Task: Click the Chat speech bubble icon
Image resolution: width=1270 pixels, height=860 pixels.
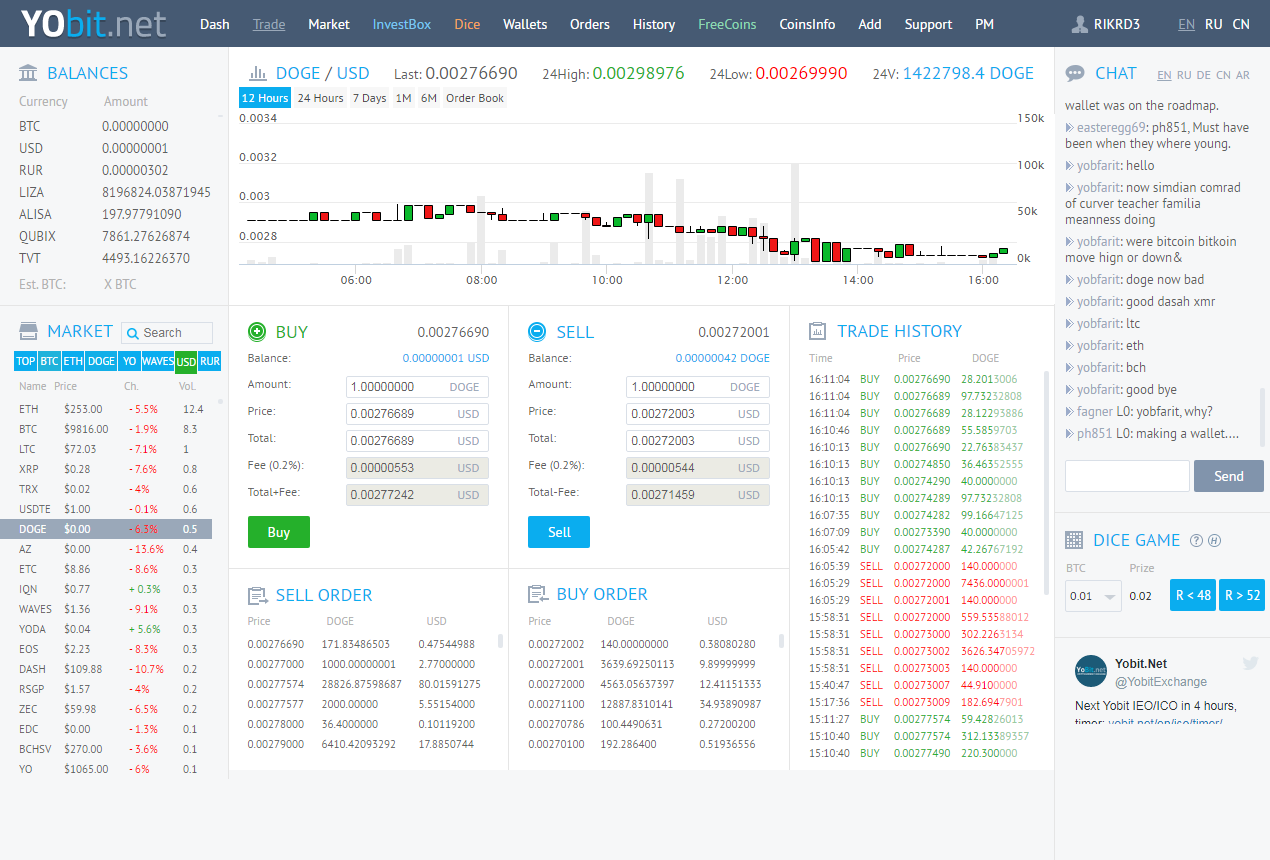Action: pyautogui.click(x=1075, y=73)
